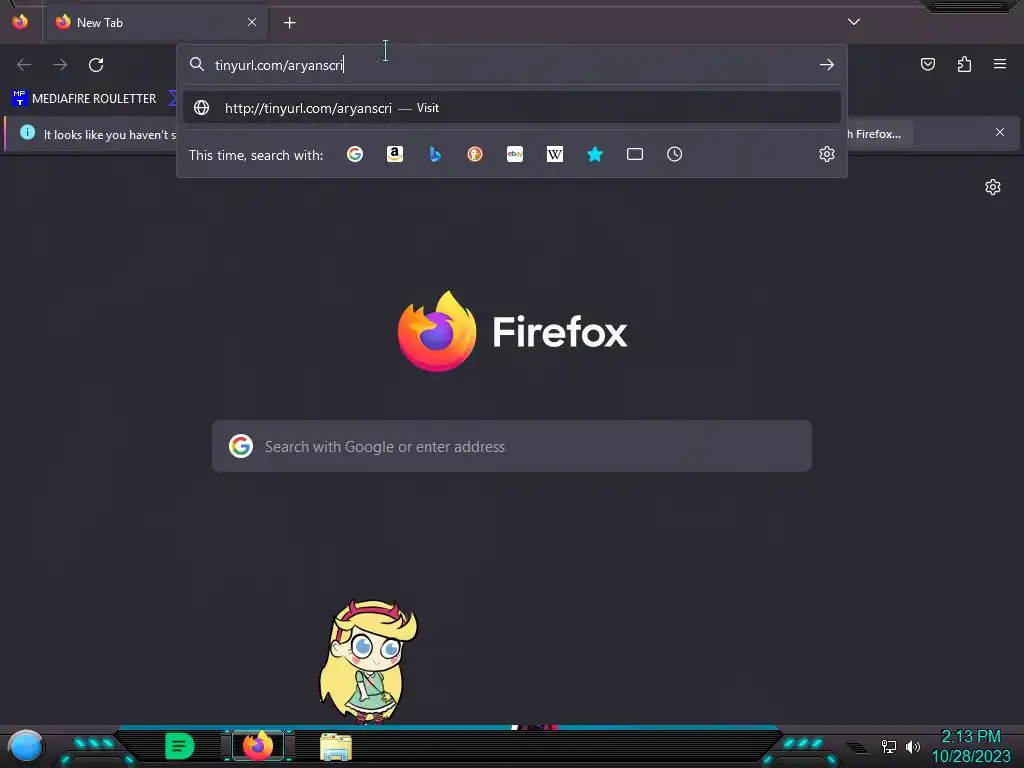Save to Pocket icon
This screenshot has height=768, width=1024.
point(928,64)
